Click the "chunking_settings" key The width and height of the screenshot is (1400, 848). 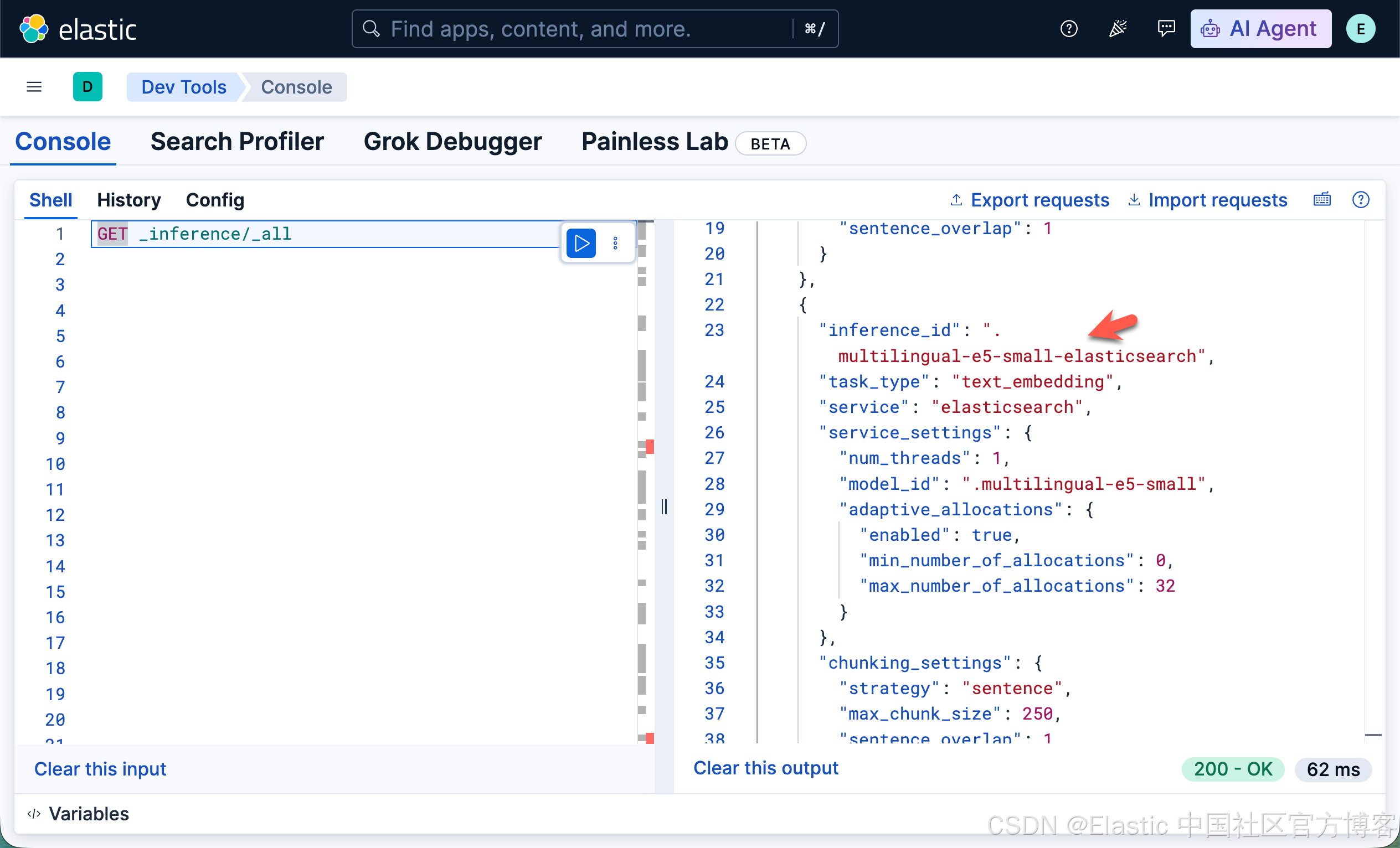click(915, 663)
